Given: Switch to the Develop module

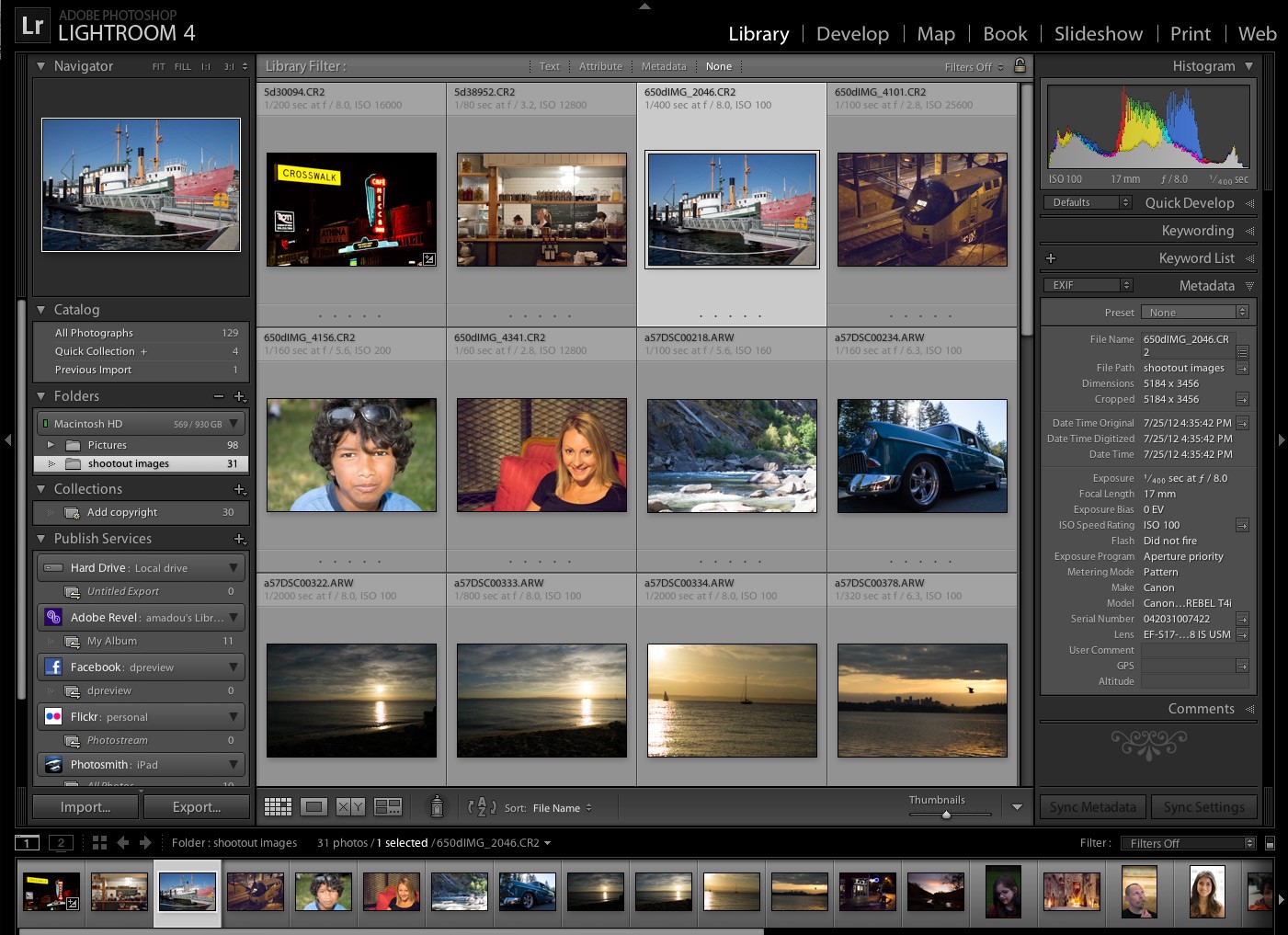Looking at the screenshot, I should 852,33.
